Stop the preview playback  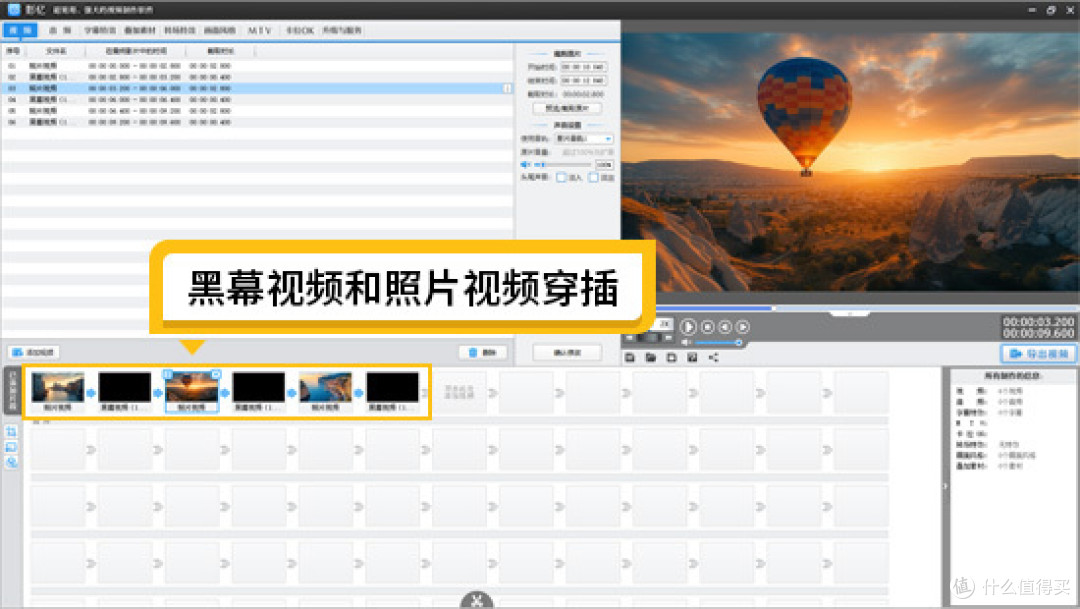[x=707, y=327]
